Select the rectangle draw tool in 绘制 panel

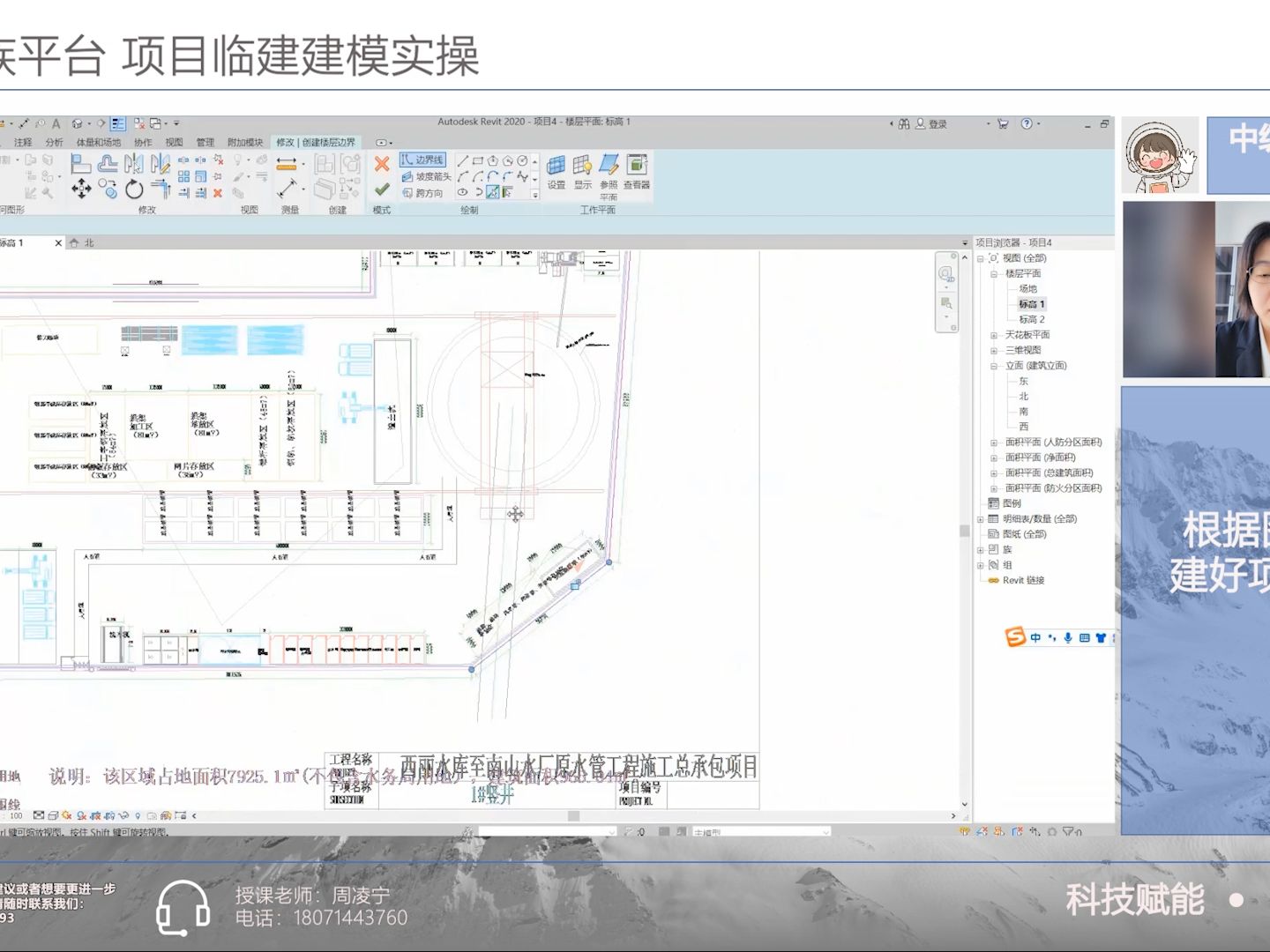click(x=479, y=160)
